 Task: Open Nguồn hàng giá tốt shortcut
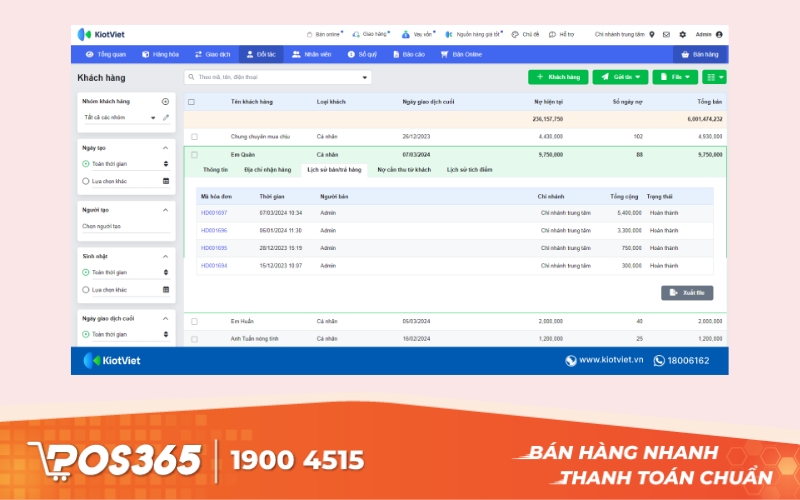pos(473,35)
